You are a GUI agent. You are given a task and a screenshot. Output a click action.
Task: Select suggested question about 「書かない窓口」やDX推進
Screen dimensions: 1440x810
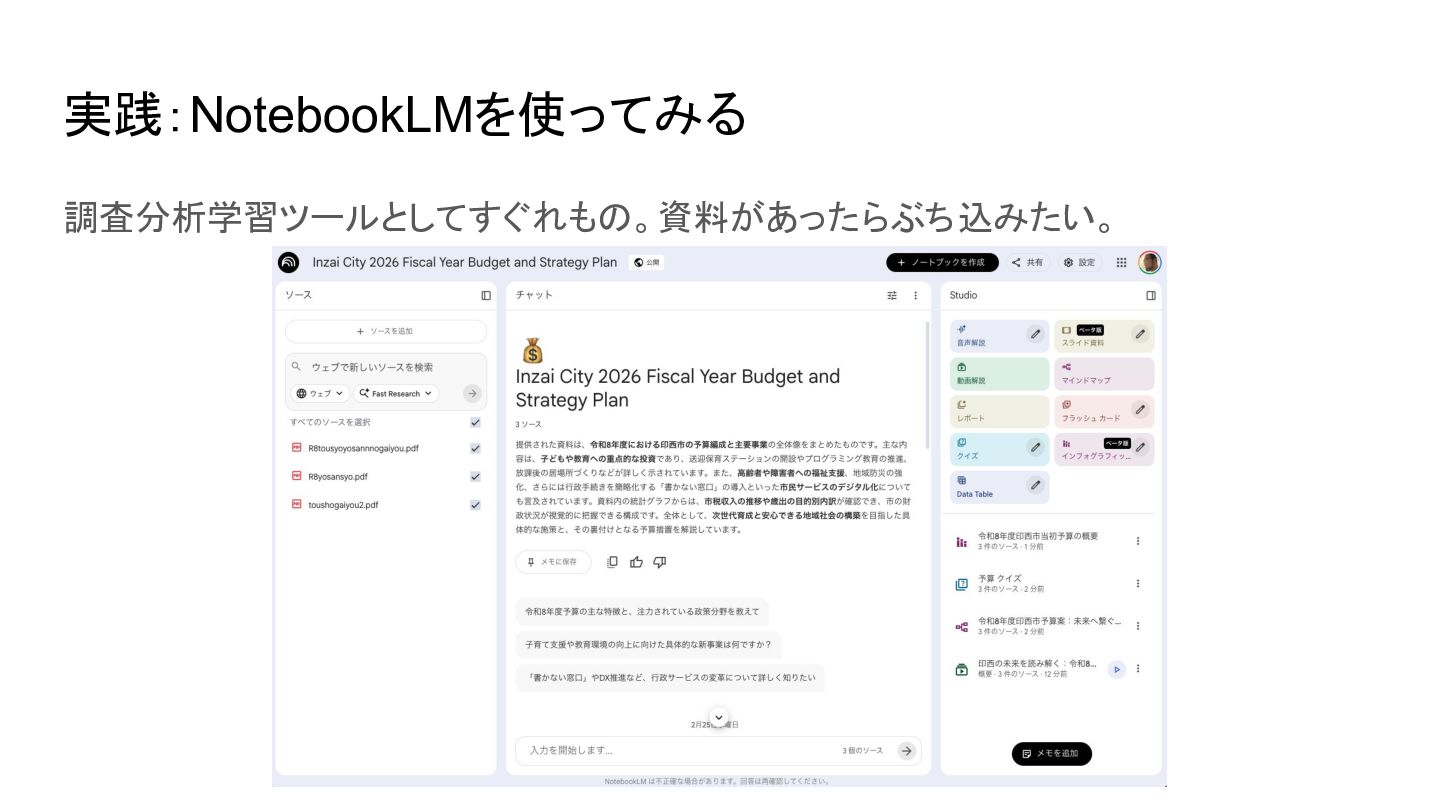point(670,677)
